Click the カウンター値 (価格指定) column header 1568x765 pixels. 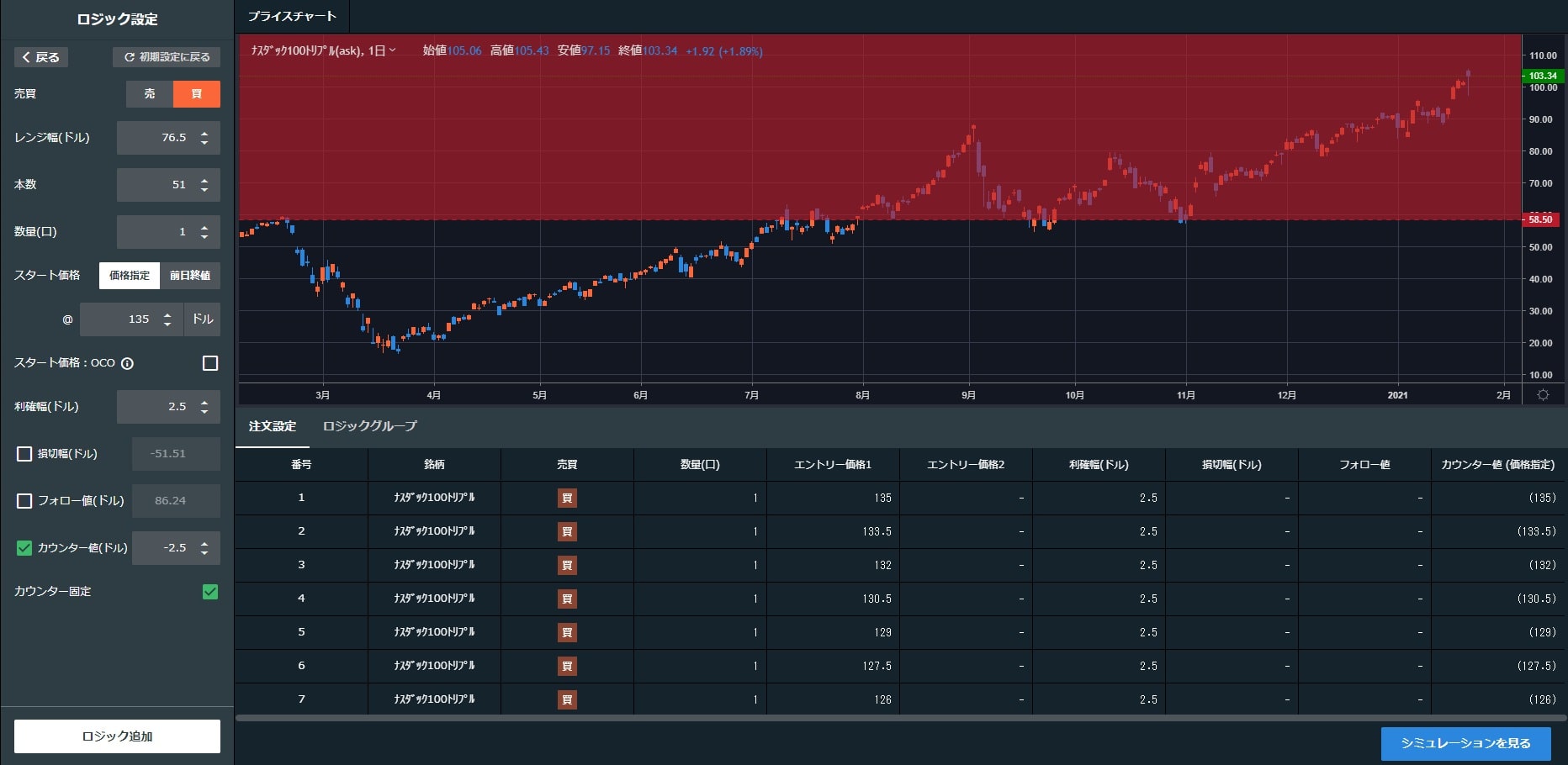(x=1498, y=465)
